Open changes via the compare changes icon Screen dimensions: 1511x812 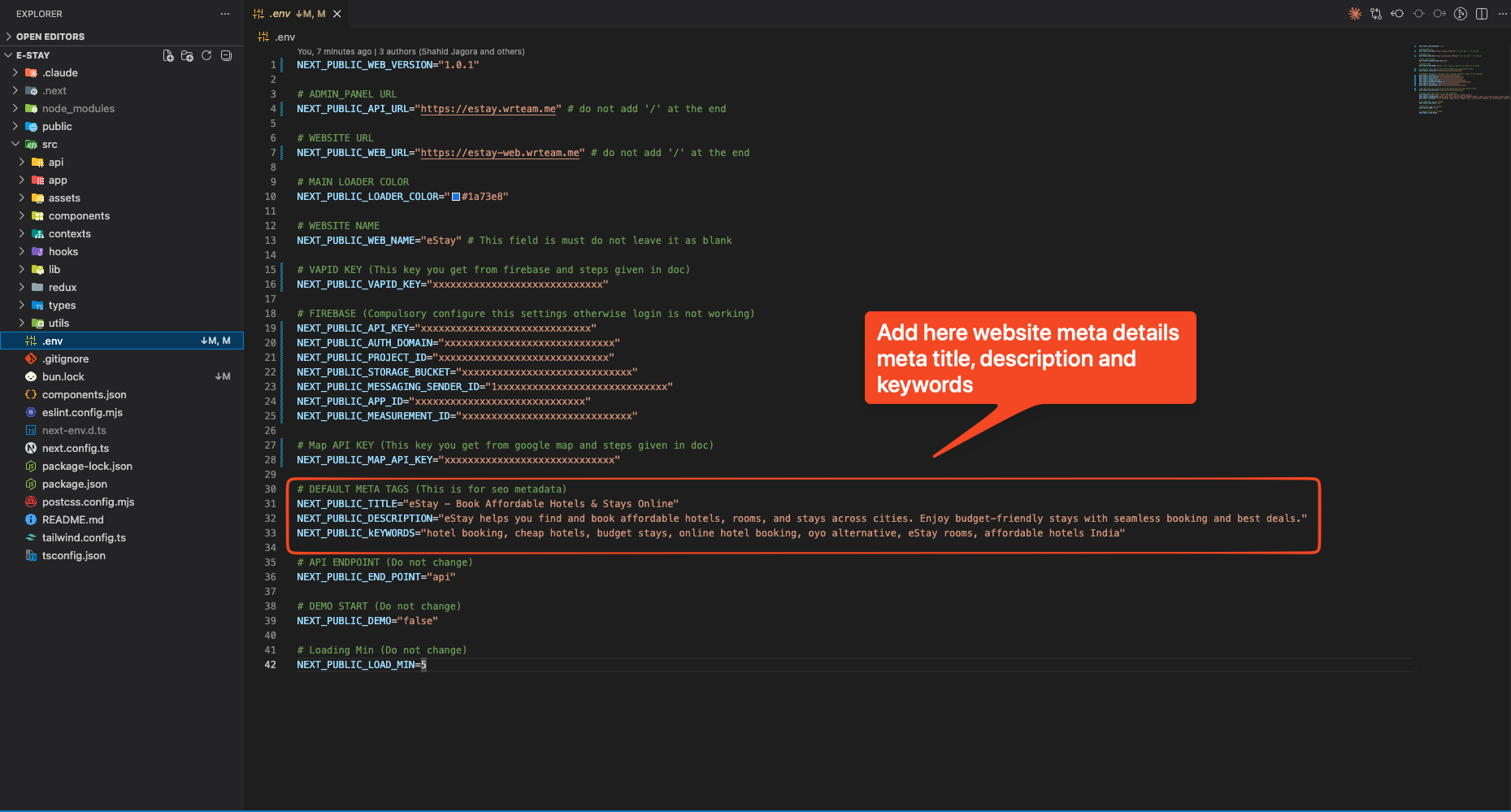coord(1376,14)
